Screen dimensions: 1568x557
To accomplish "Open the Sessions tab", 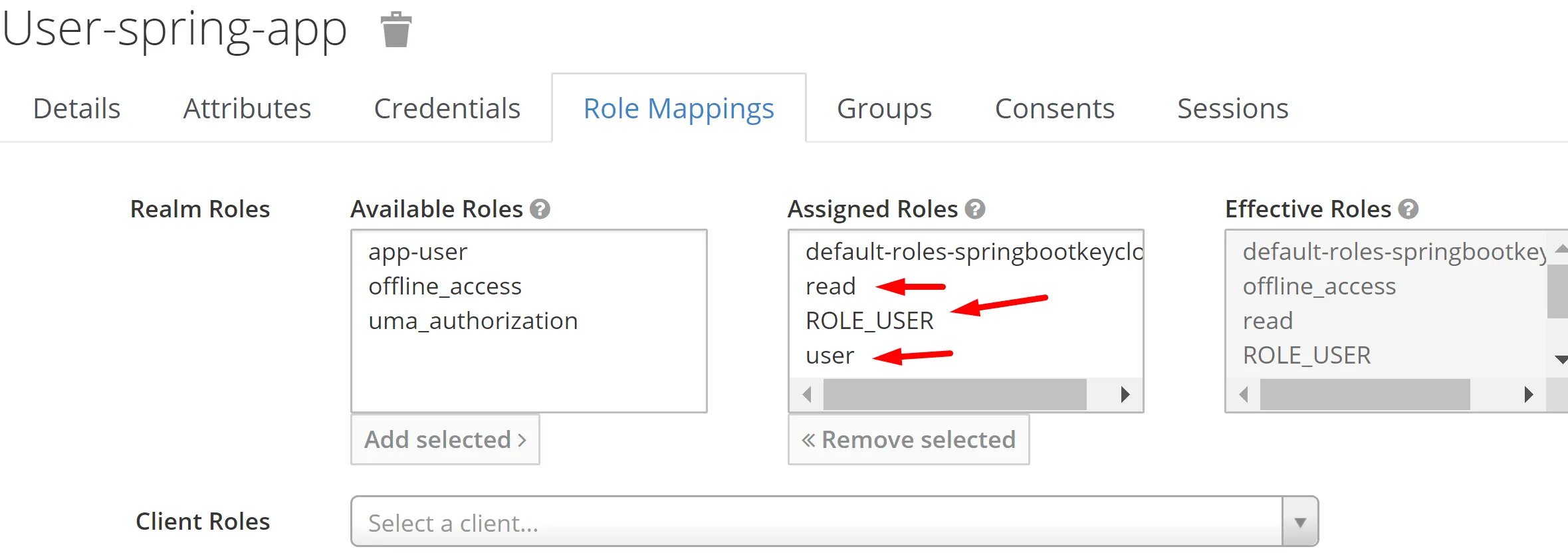I will coord(1232,108).
